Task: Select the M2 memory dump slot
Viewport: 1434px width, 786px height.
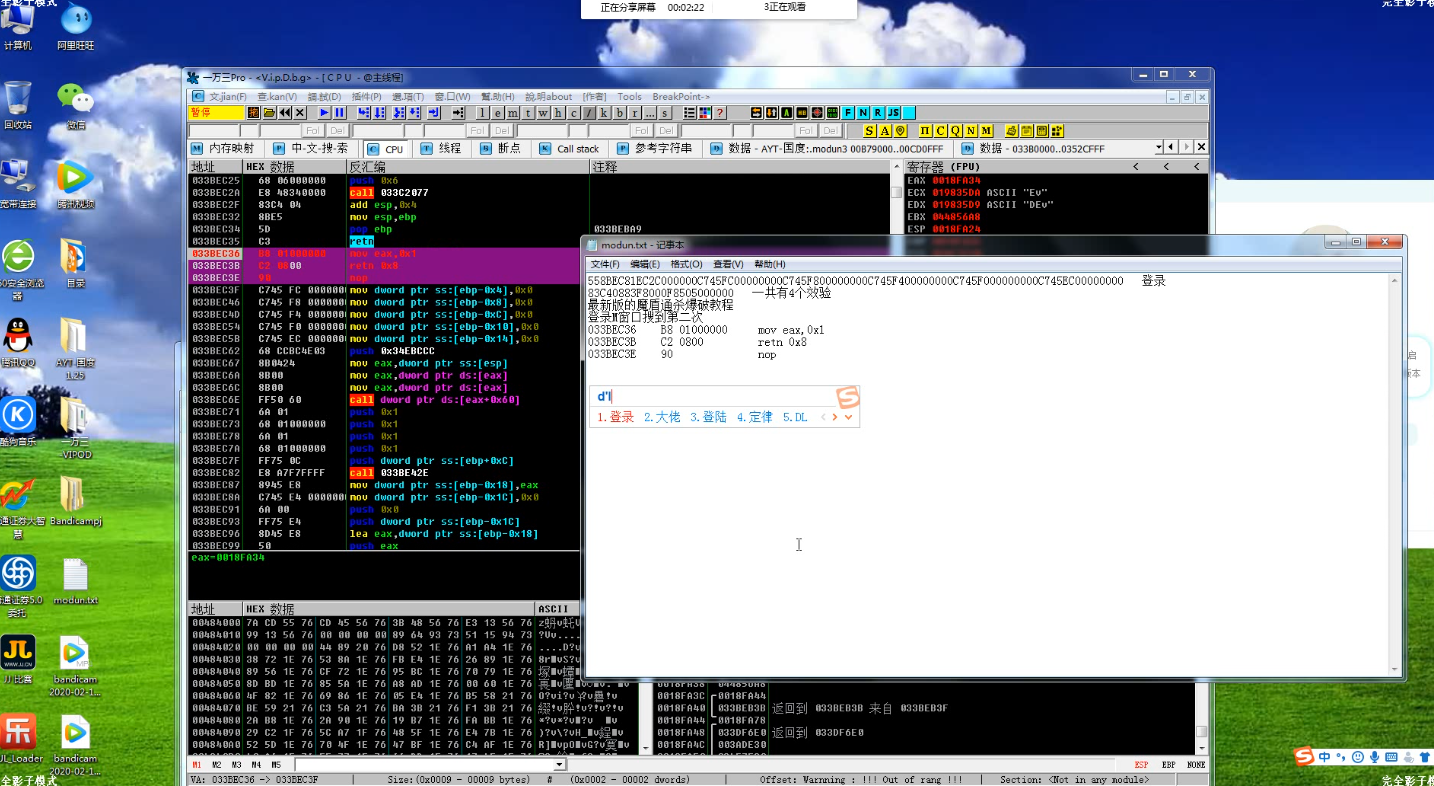Action: click(x=216, y=765)
